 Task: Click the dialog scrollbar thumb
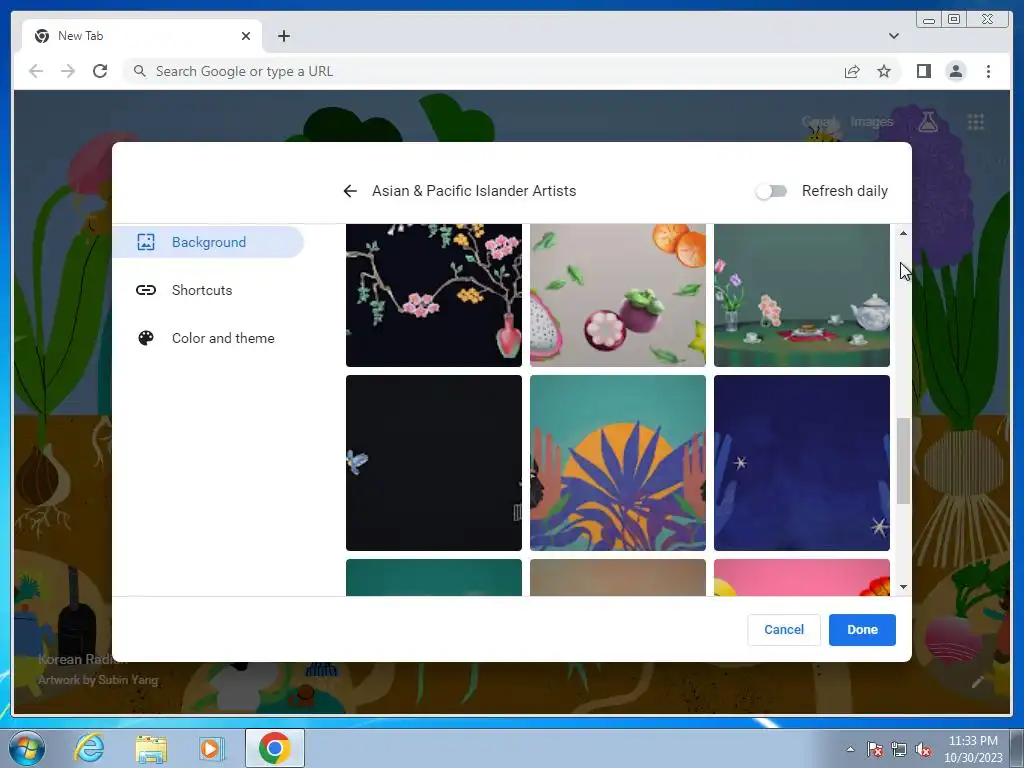(x=903, y=461)
